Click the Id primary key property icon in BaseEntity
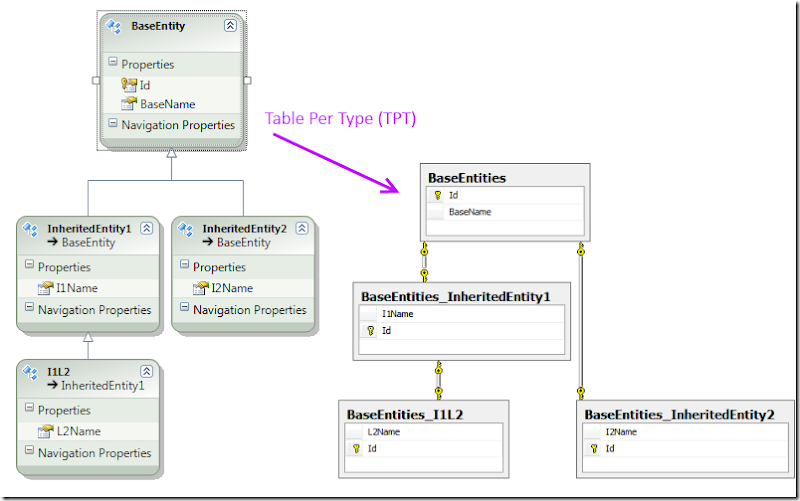This screenshot has width=800, height=501. click(129, 85)
